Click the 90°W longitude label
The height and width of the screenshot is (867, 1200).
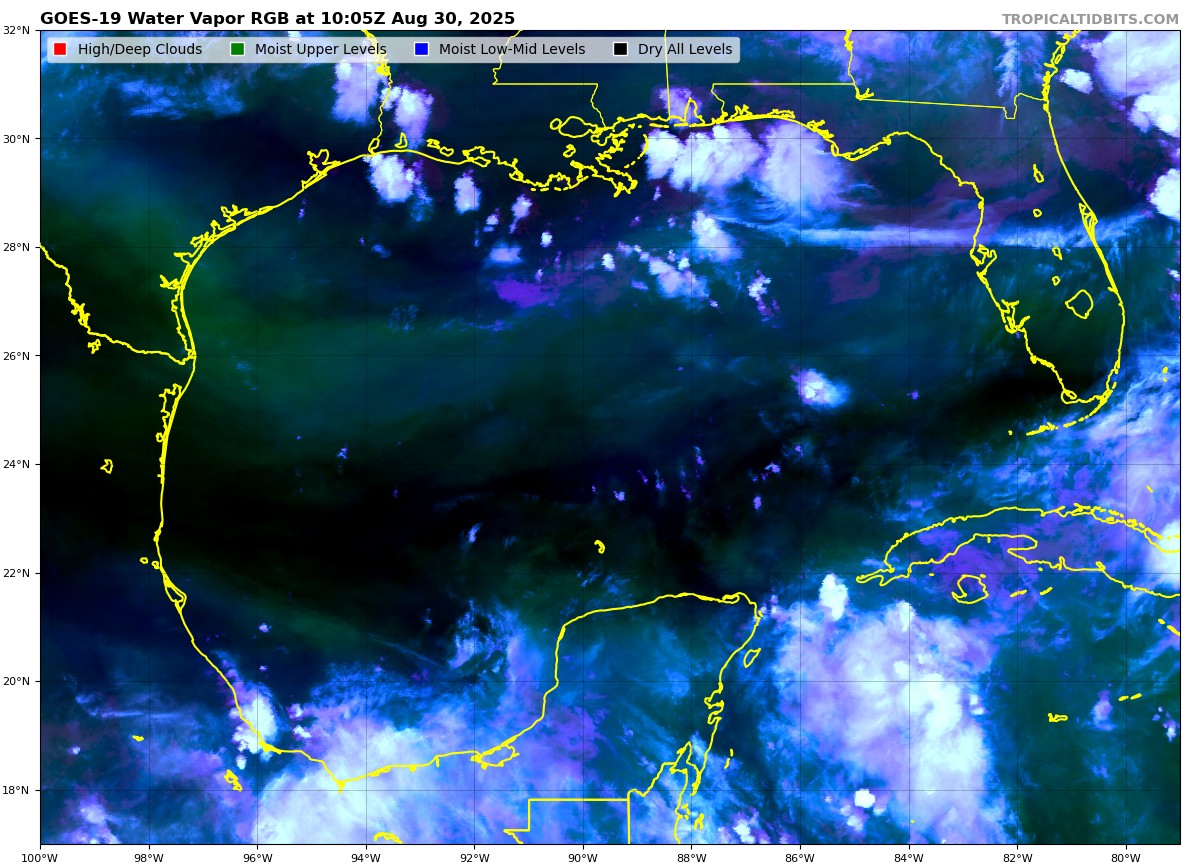coord(583,857)
